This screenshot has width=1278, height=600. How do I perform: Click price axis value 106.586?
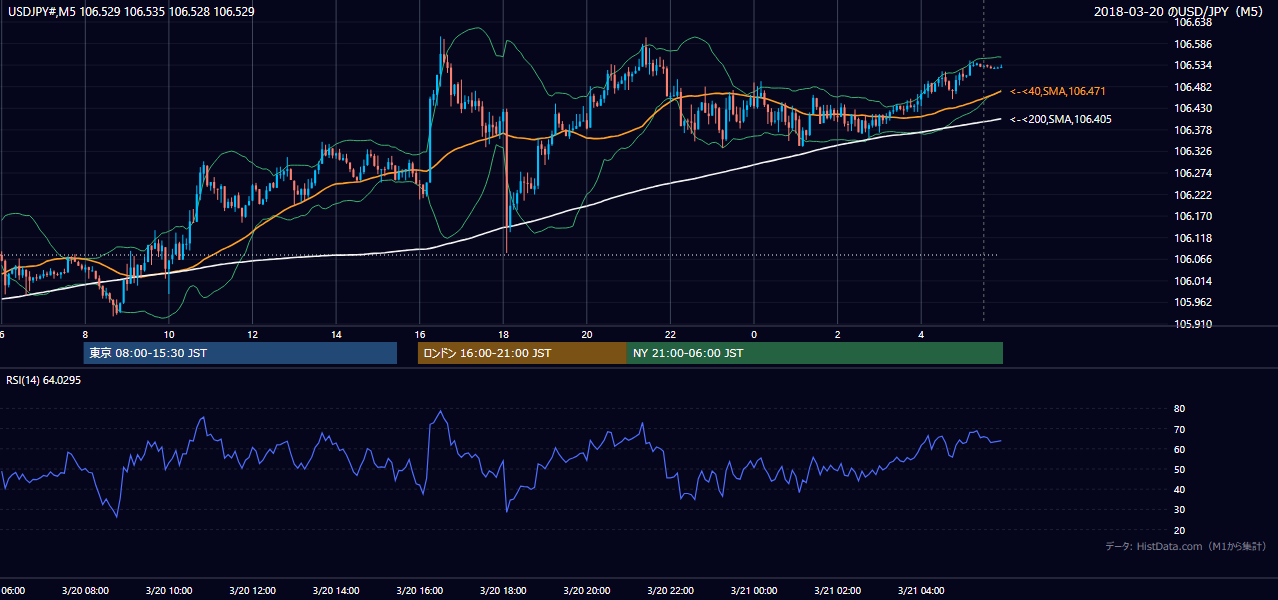(1193, 44)
